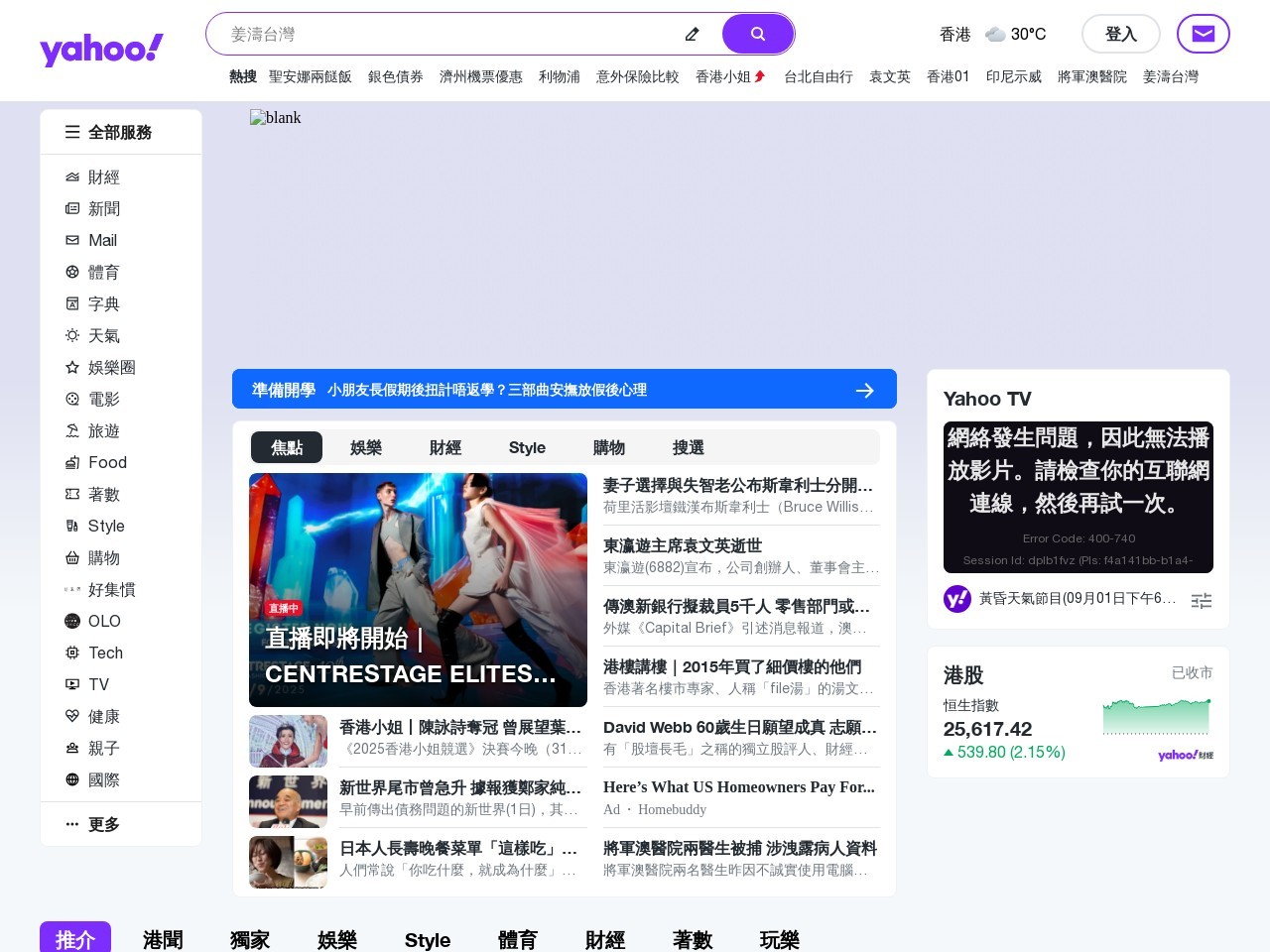1270x952 pixels.
Task: Select the 推介 bottom tab
Action: (75, 938)
